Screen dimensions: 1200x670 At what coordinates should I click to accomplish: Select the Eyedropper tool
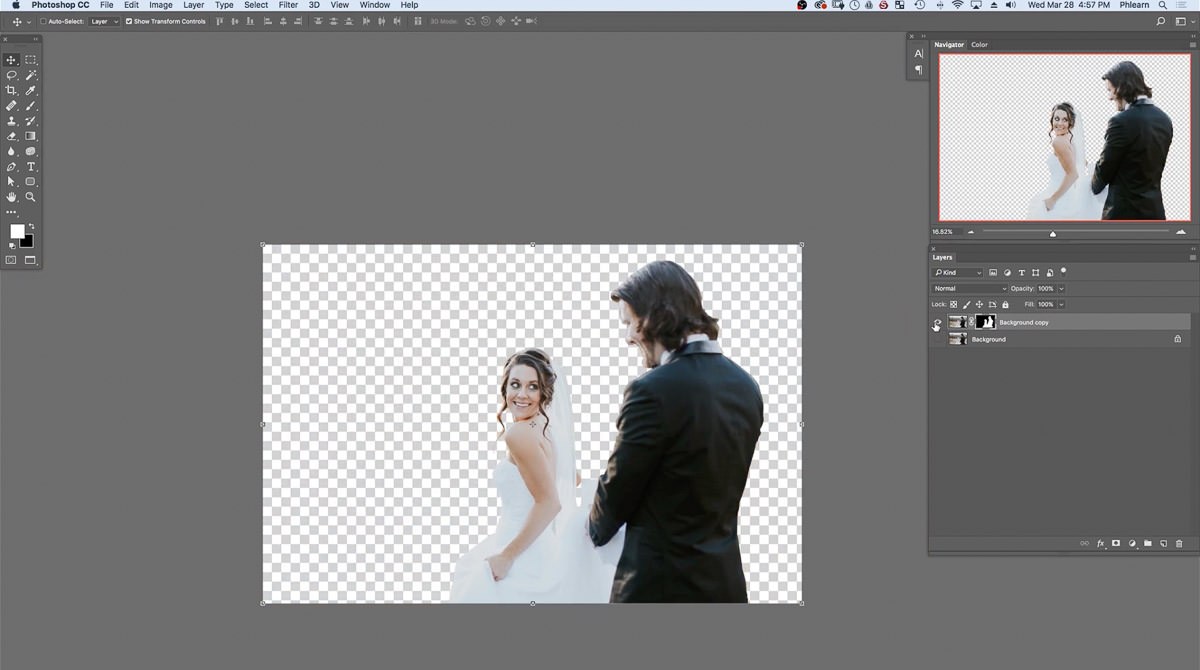tap(31, 90)
